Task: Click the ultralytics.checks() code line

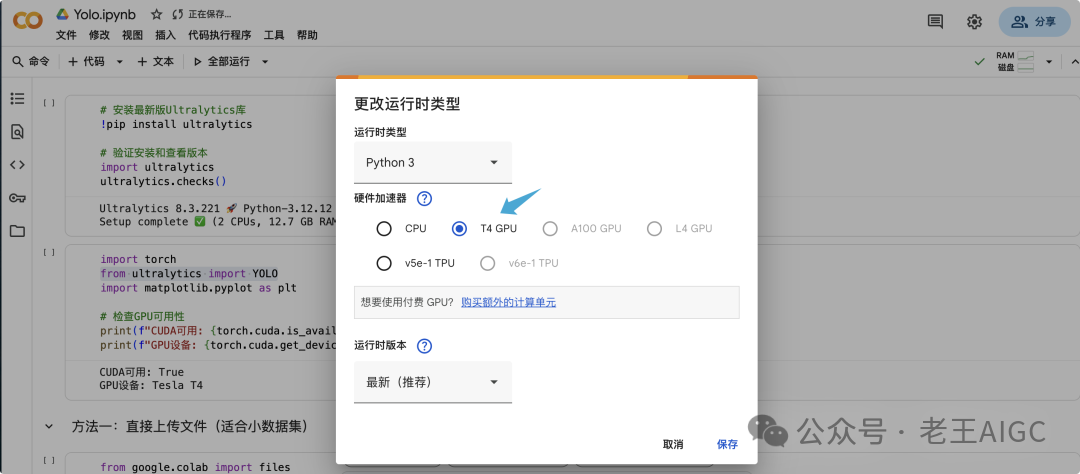Action: (163, 181)
